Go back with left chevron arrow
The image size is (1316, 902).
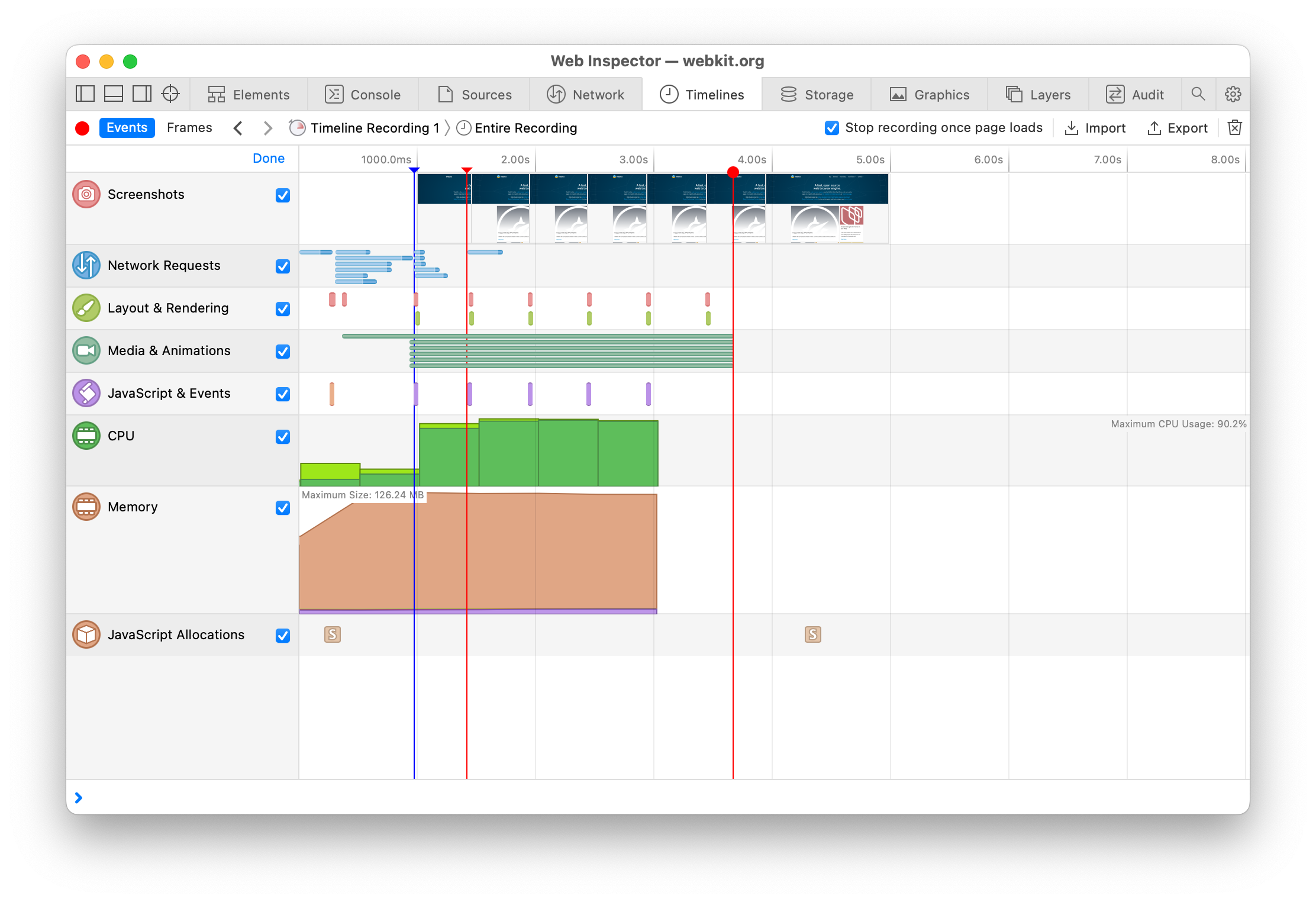pyautogui.click(x=238, y=128)
